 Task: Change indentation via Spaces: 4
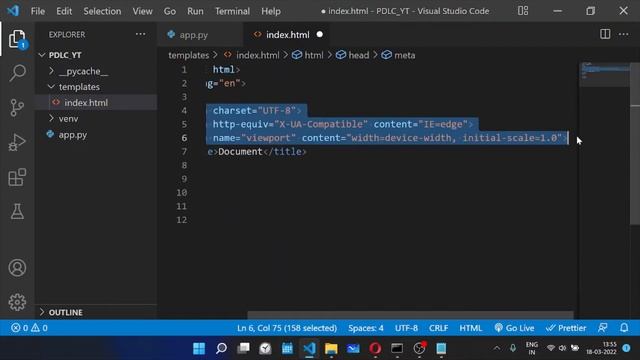pyautogui.click(x=366, y=328)
